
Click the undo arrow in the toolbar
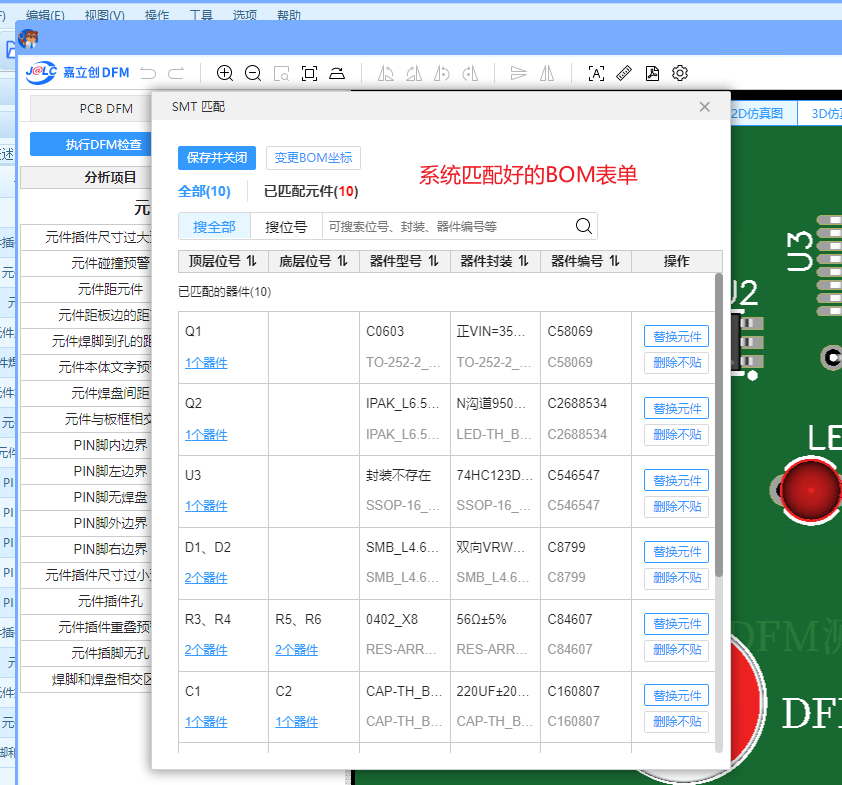point(148,73)
